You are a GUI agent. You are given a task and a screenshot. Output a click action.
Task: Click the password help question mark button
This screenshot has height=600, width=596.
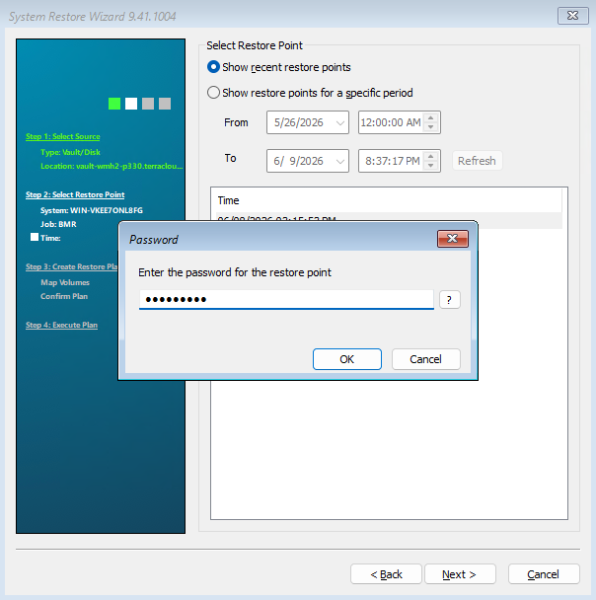[x=449, y=300]
